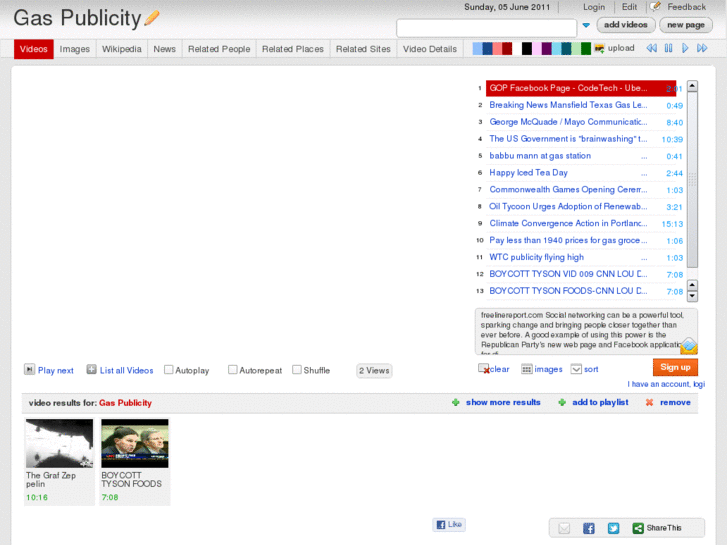Open the Wikipedia tab

(122, 49)
